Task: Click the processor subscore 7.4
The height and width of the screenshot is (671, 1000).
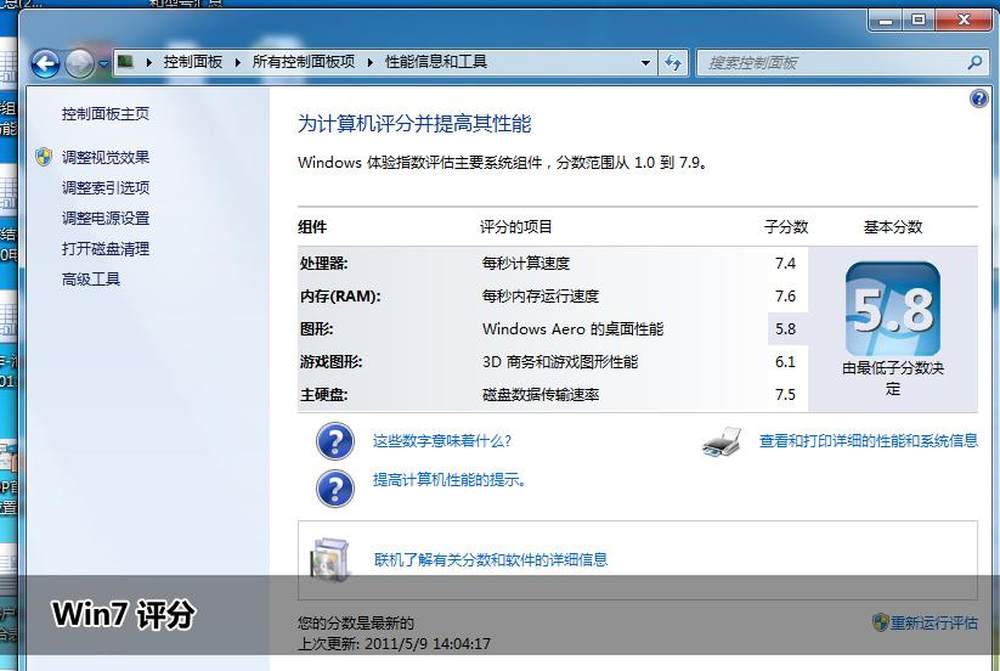Action: point(785,263)
